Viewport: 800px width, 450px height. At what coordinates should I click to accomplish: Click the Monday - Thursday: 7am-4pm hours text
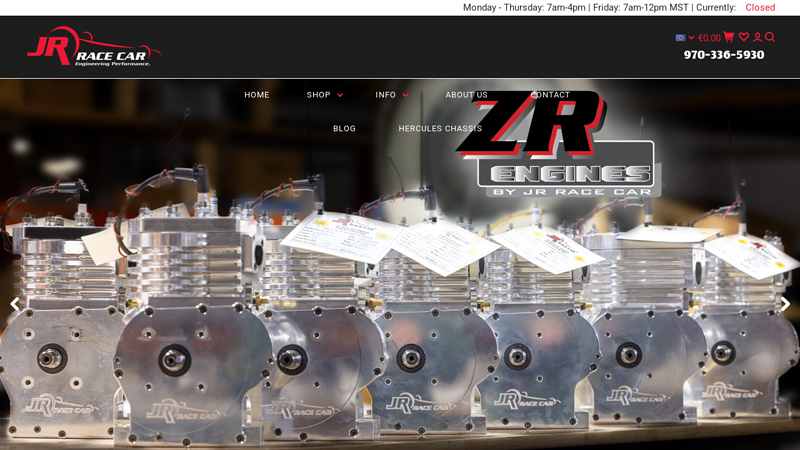click(x=524, y=8)
